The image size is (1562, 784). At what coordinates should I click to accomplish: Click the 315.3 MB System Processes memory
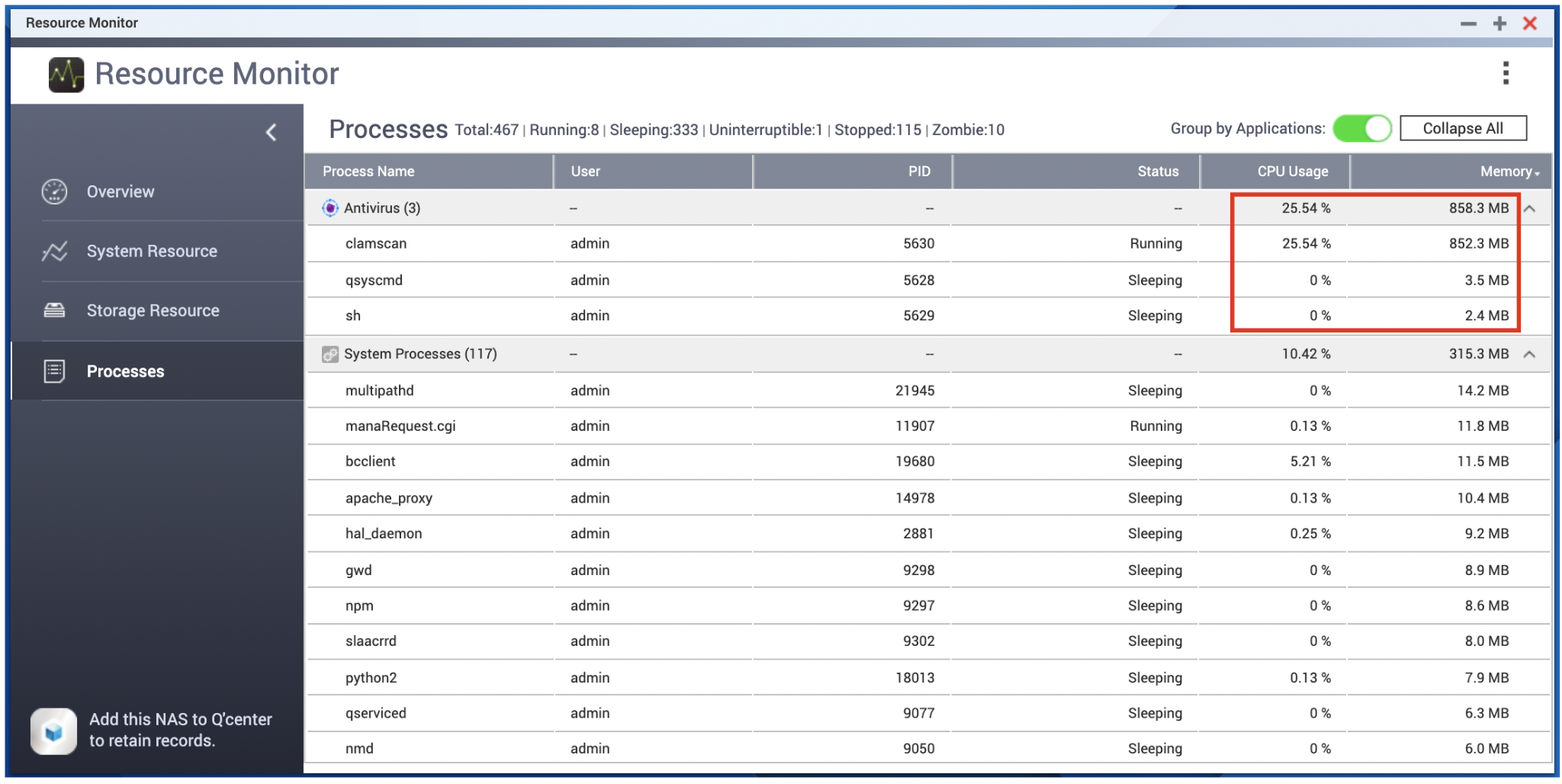1479,354
